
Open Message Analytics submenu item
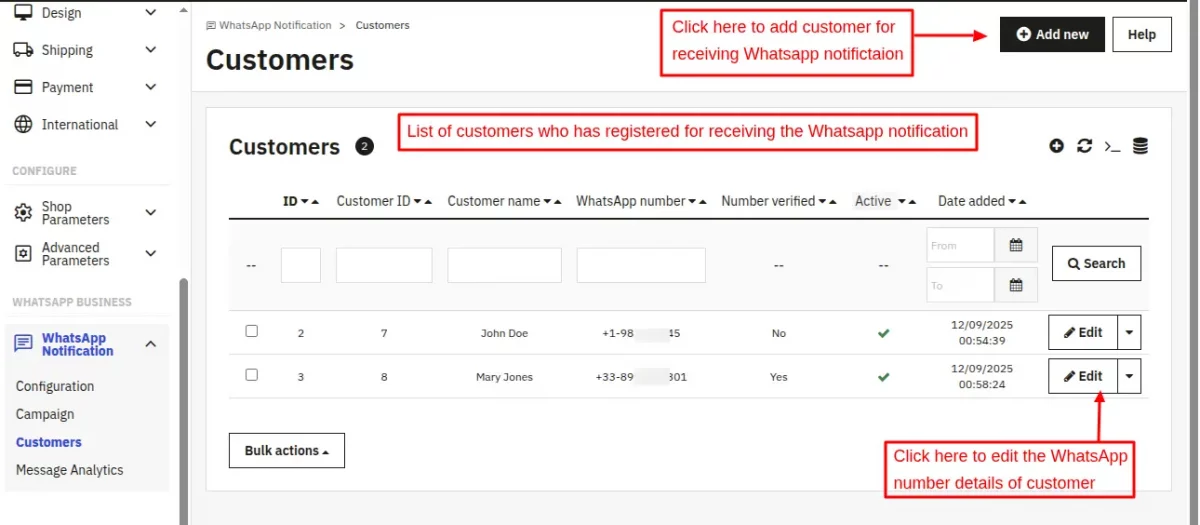pyautogui.click(x=70, y=470)
